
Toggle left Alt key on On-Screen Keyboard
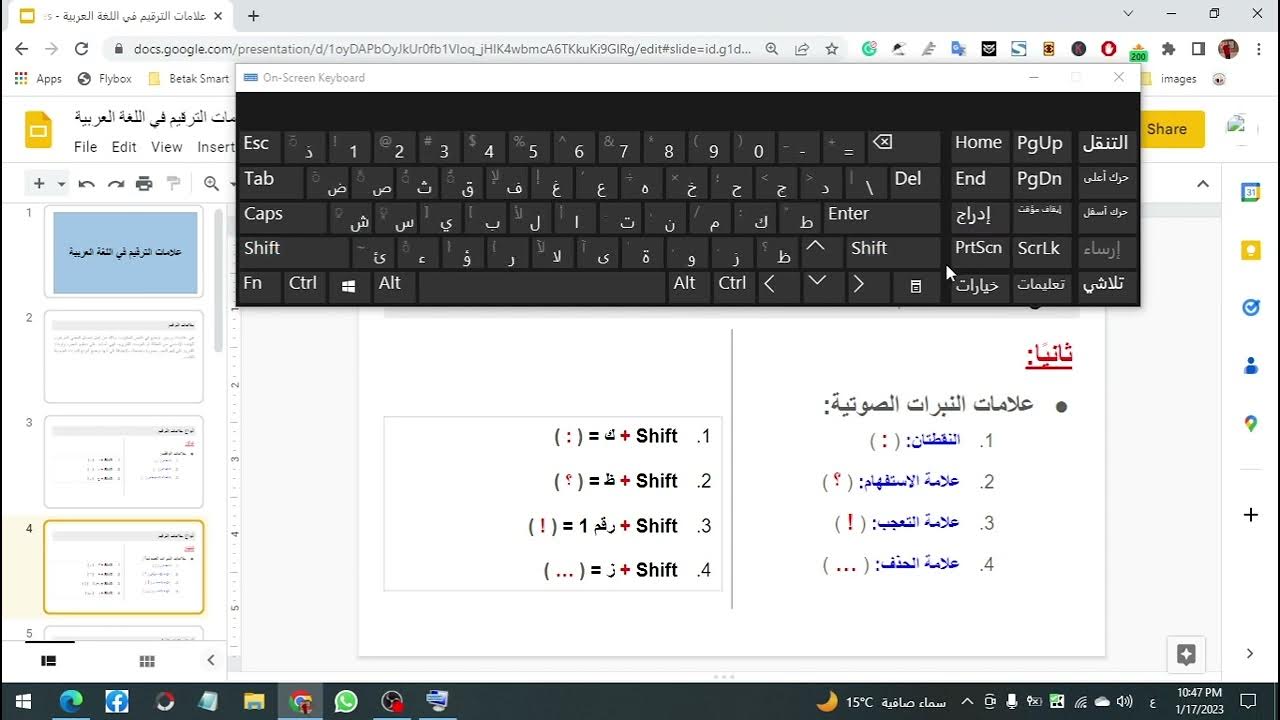click(395, 286)
